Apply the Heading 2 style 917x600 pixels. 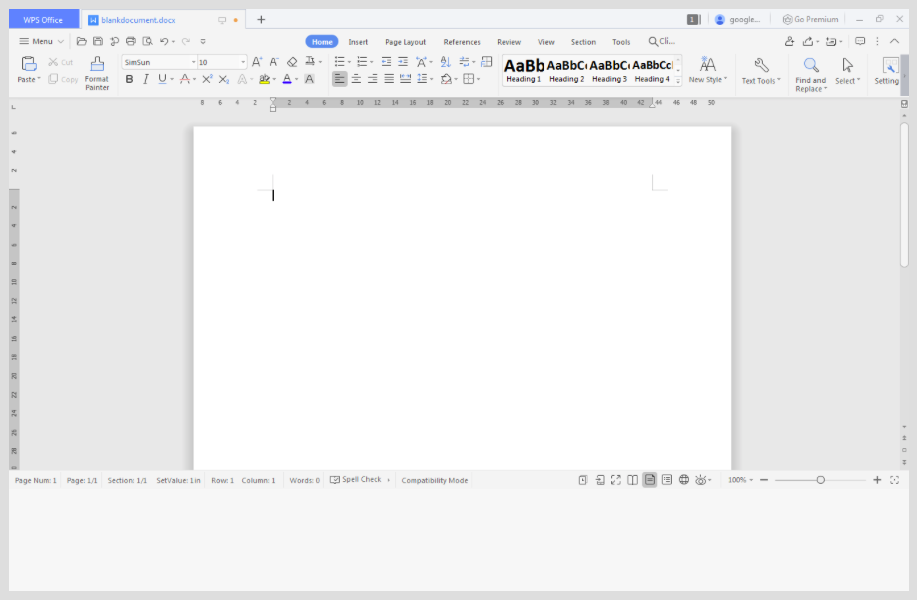point(566,71)
